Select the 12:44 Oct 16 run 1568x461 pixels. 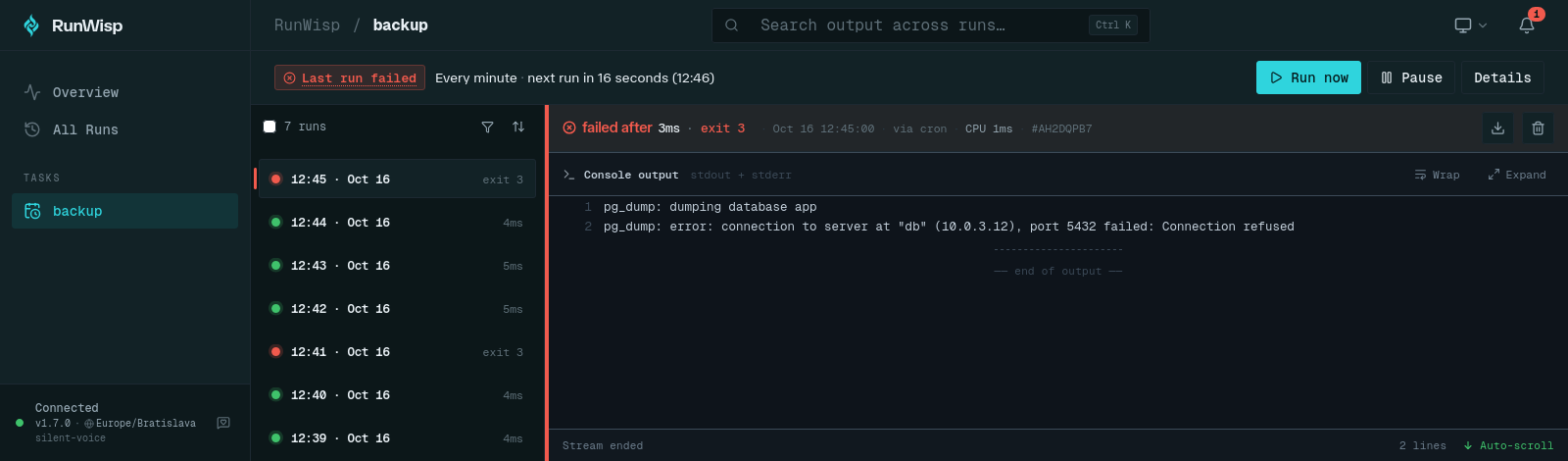point(397,223)
